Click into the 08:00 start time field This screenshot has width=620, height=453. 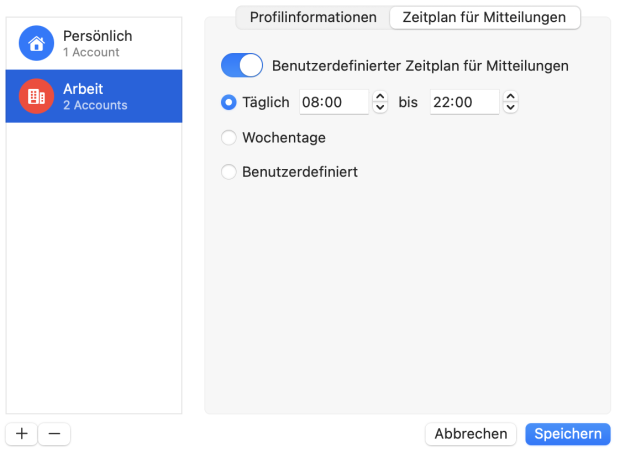(333, 102)
